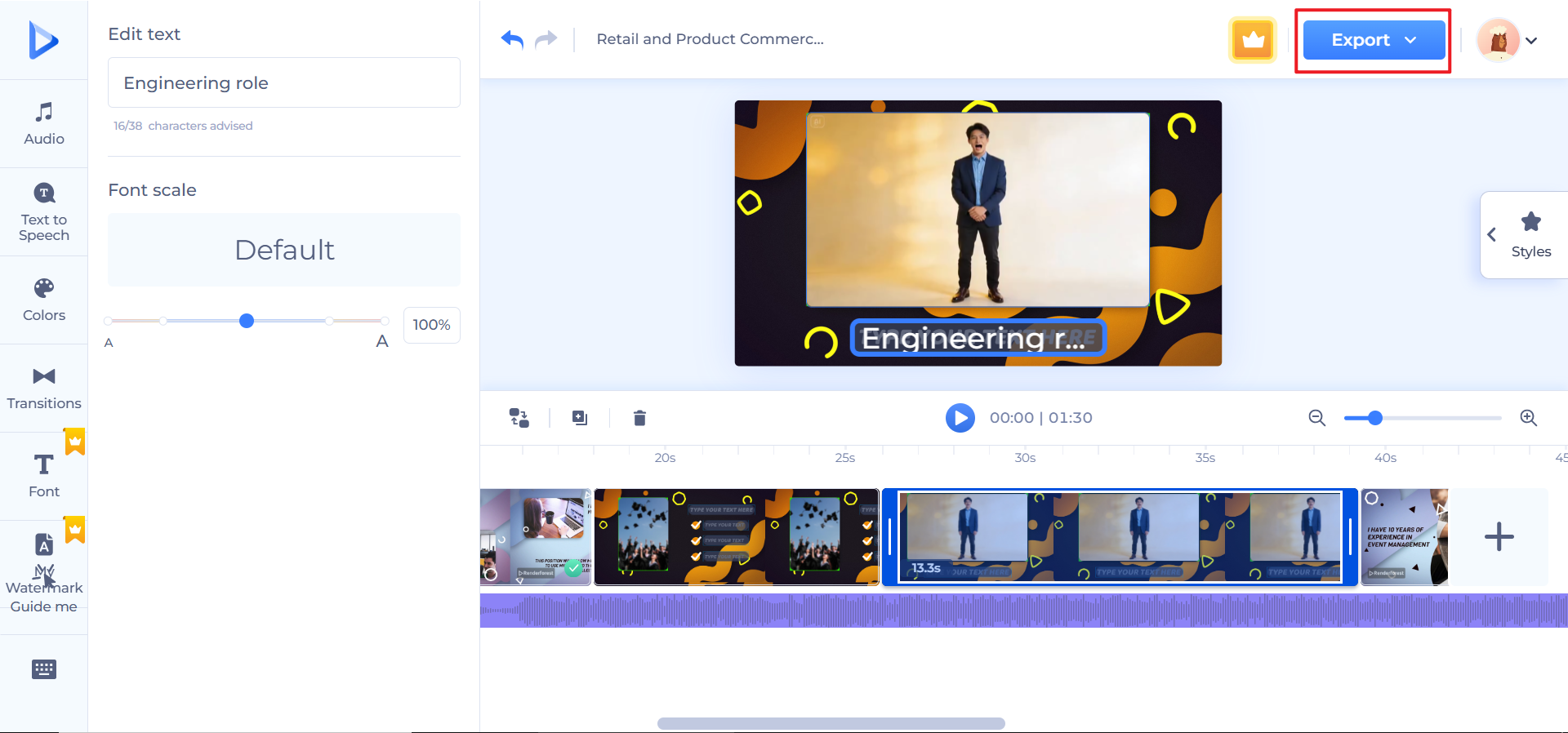Click the Export button
Screen dimensions: 1568x733
[1374, 40]
